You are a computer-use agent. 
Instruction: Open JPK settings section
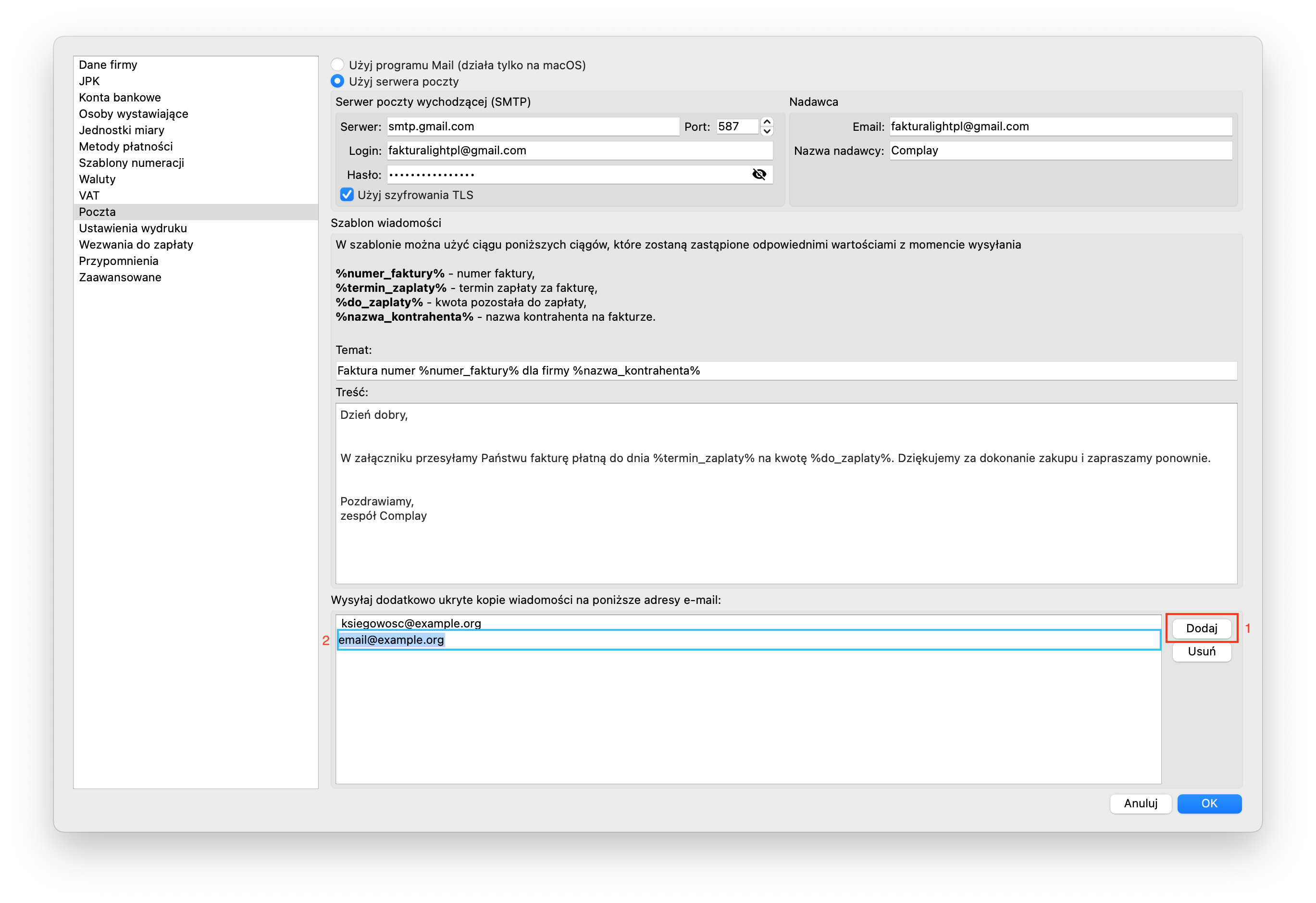195,81
